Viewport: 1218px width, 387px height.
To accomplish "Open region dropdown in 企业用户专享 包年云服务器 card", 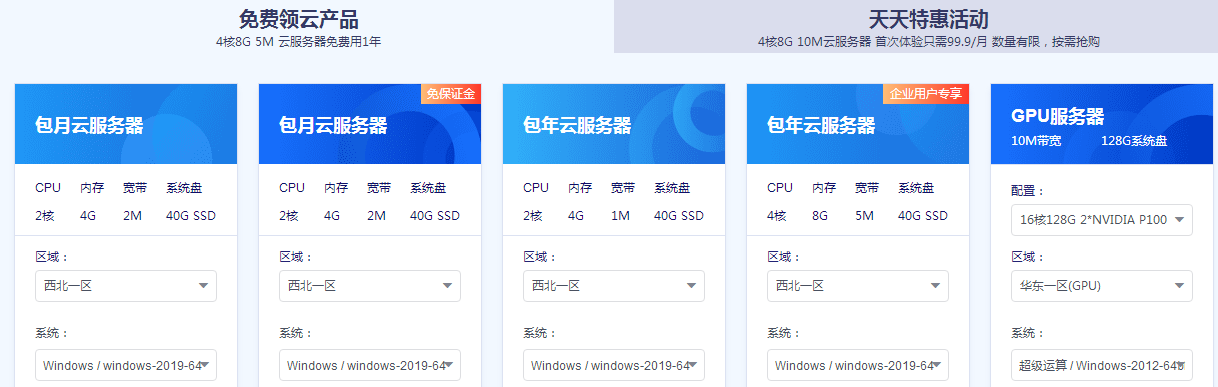I will [858, 286].
